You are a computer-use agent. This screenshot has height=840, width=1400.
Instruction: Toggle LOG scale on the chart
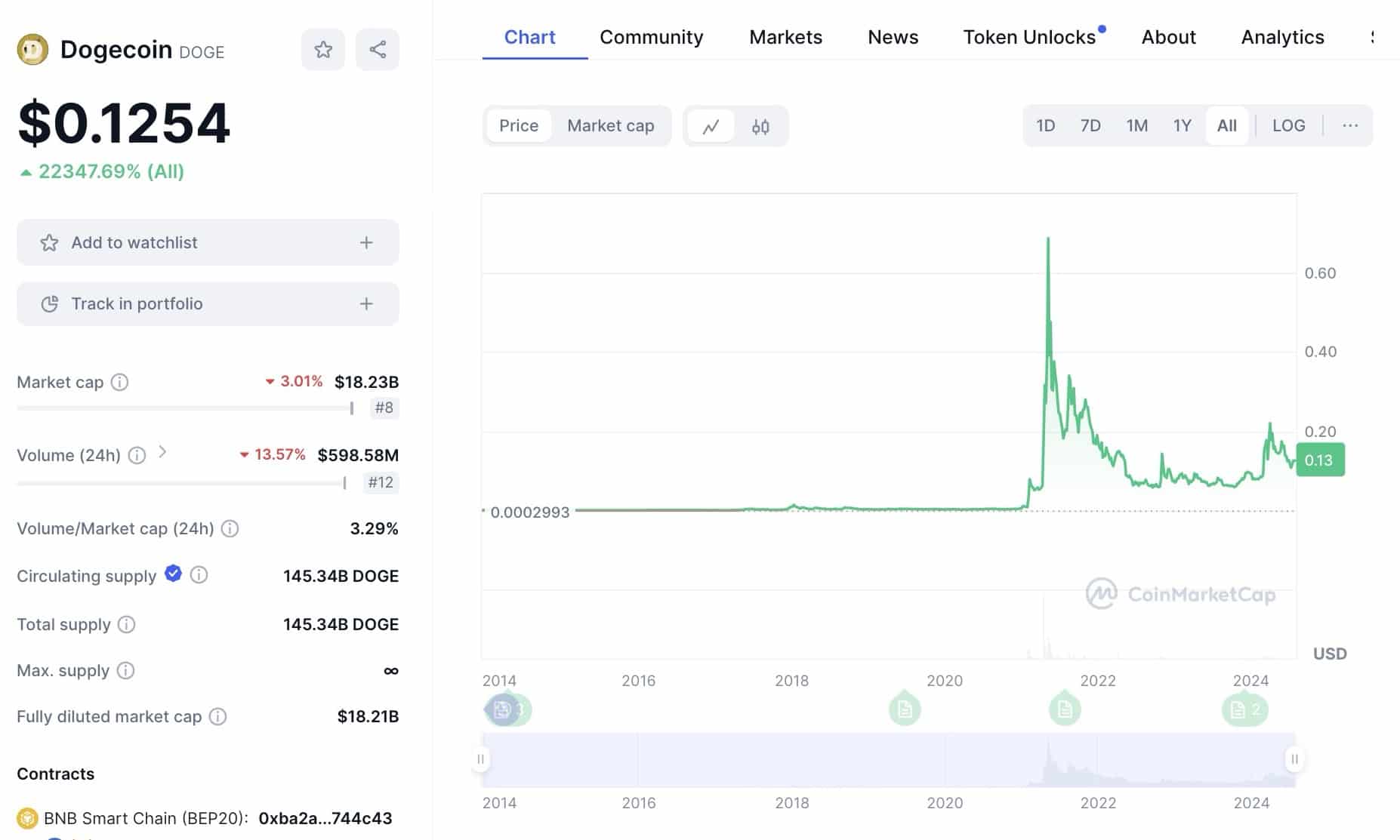click(x=1288, y=125)
